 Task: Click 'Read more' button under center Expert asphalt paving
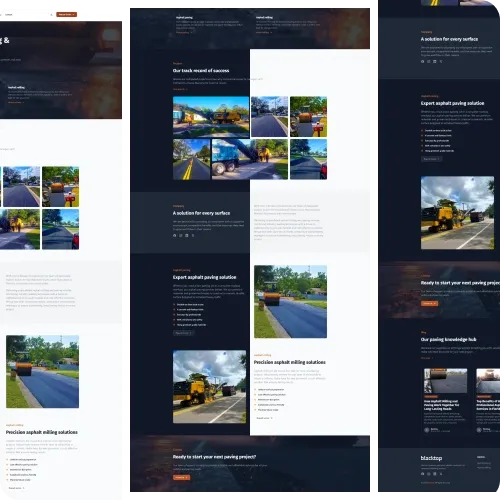[x=183, y=333]
